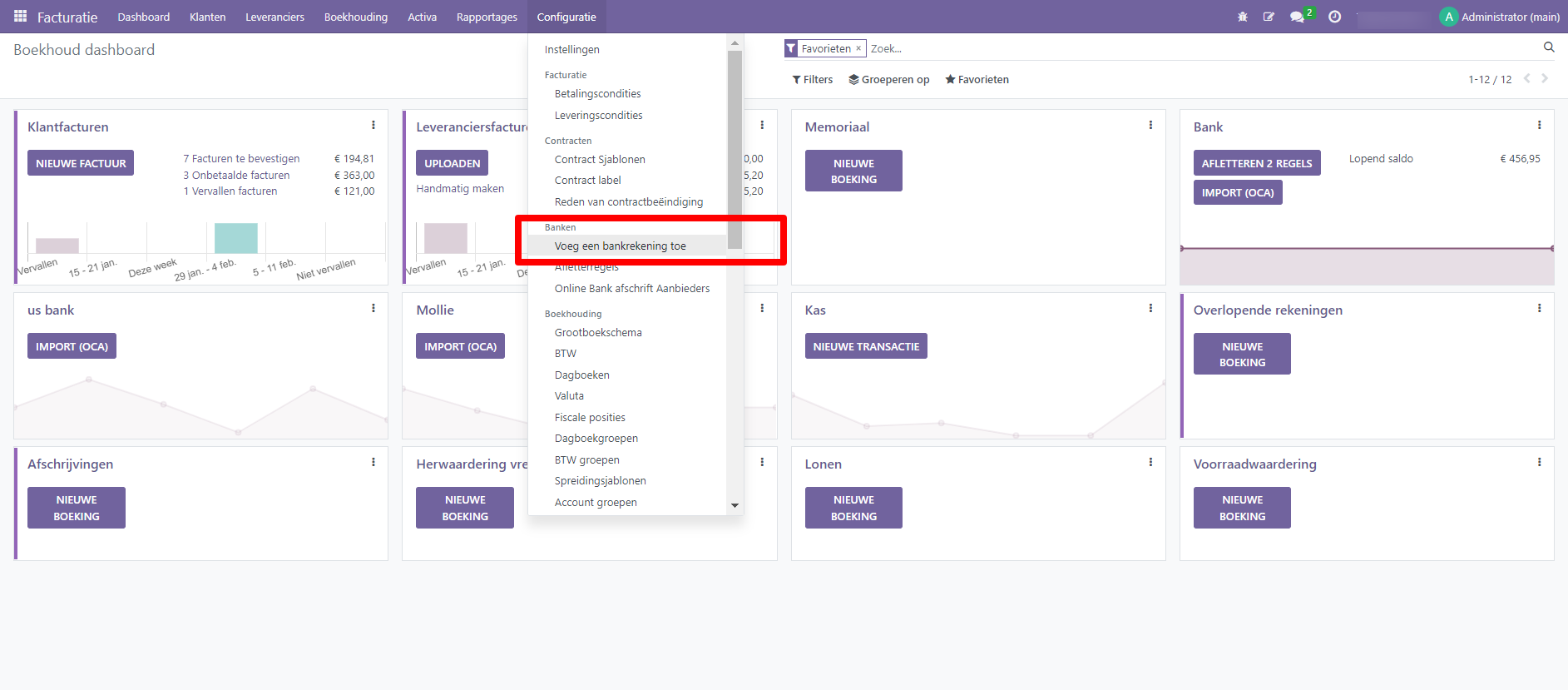Click scroll down arrow in Configuratie menu
Viewport: 1568px width, 690px height.
735,505
